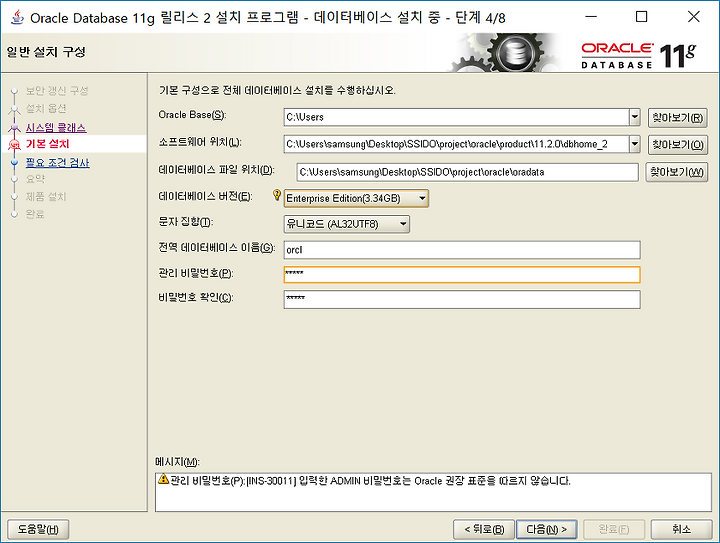Image resolution: width=720 pixels, height=543 pixels.
Task: Click the 설치 옵션 step
Action: (x=46, y=109)
